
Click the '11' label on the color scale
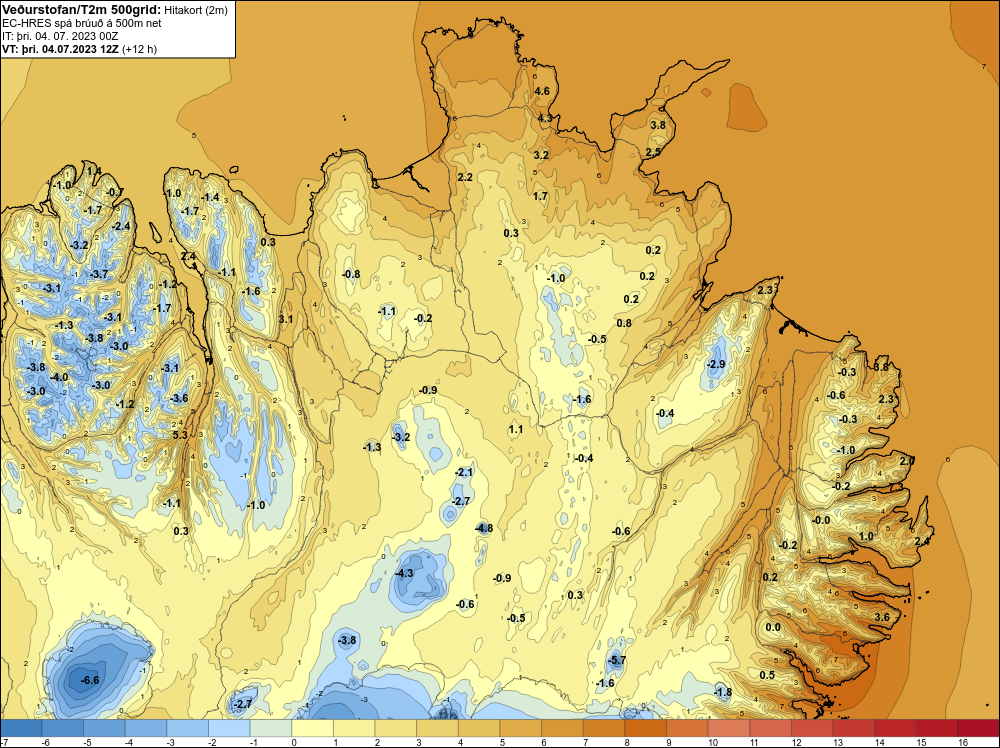754,742
